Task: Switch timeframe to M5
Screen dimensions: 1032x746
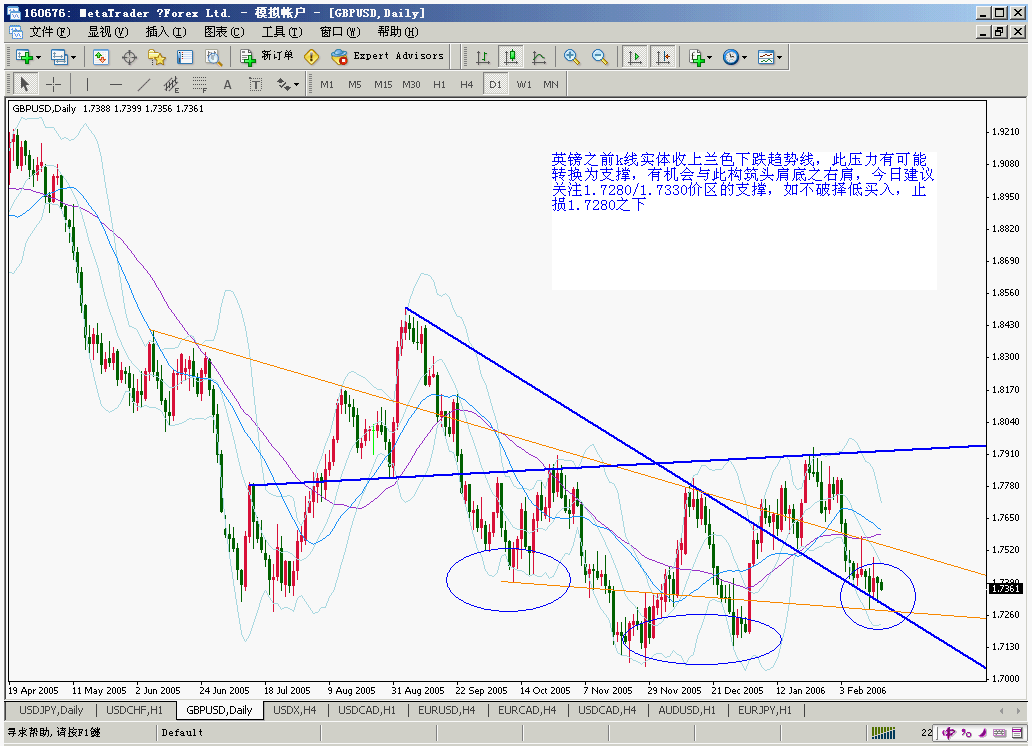Action: point(355,84)
